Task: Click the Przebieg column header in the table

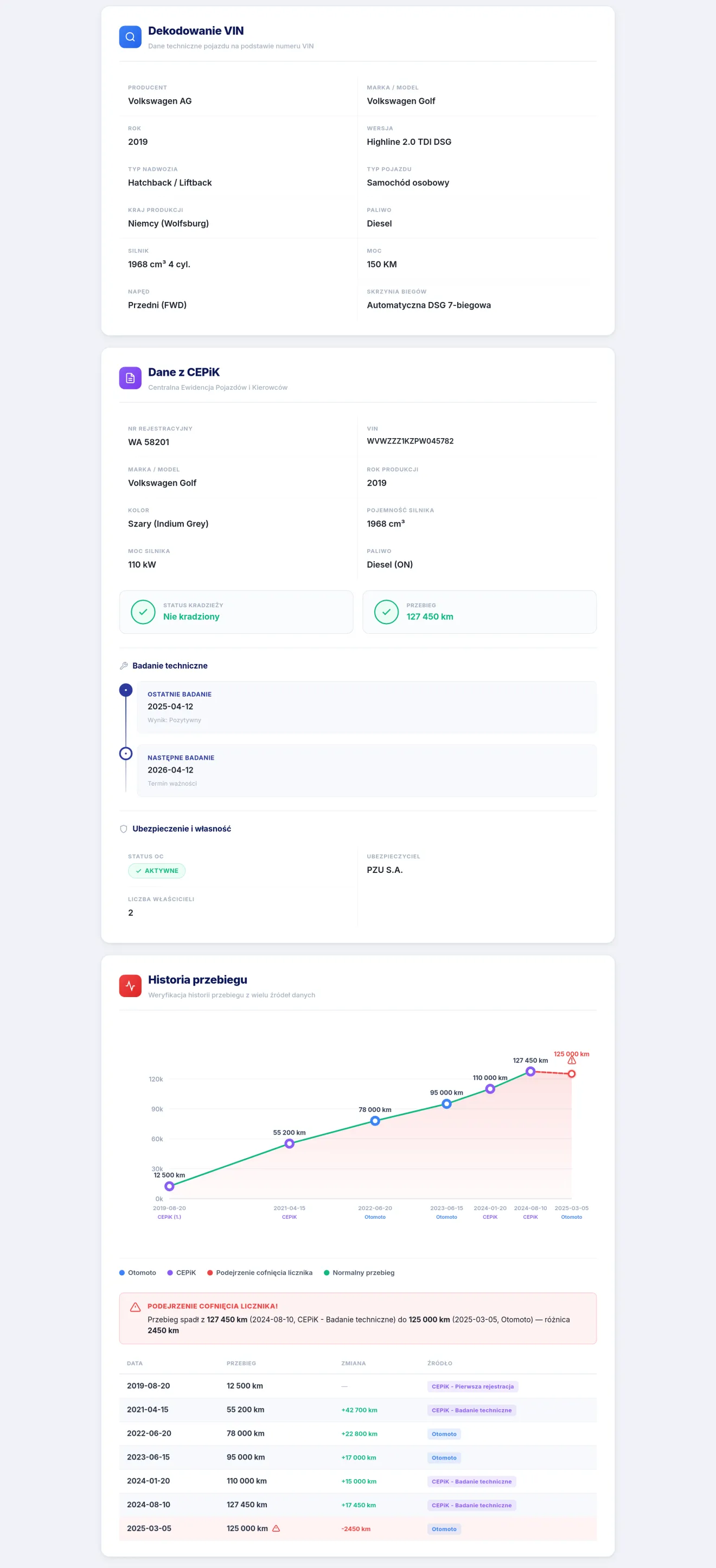Action: coord(241,1363)
